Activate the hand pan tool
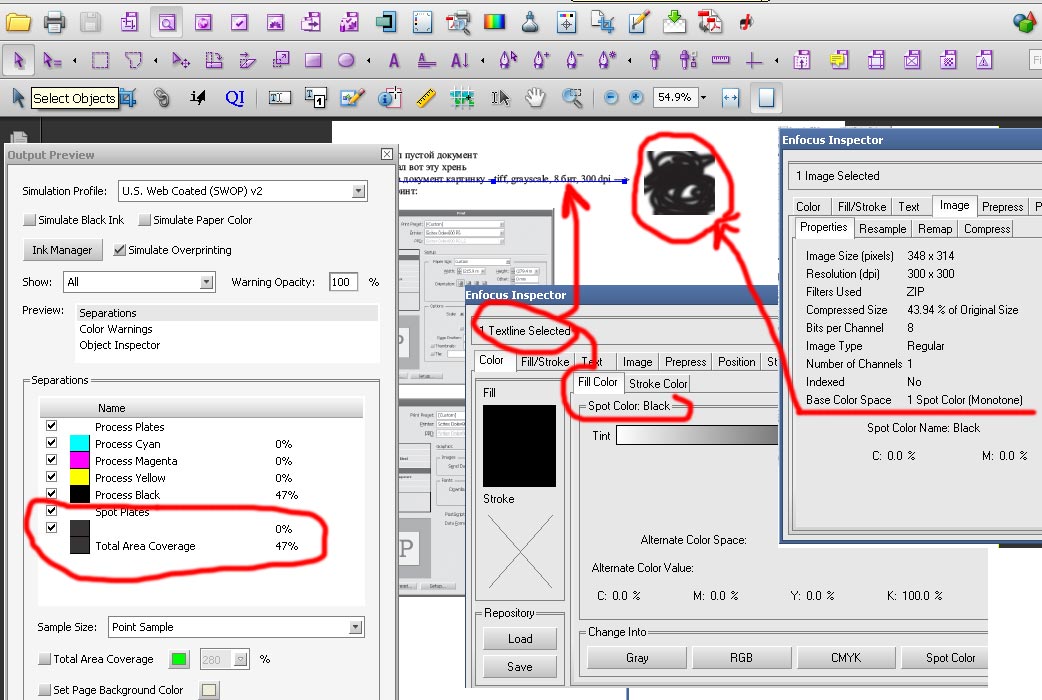This screenshot has width=1042, height=700. pyautogui.click(x=535, y=98)
